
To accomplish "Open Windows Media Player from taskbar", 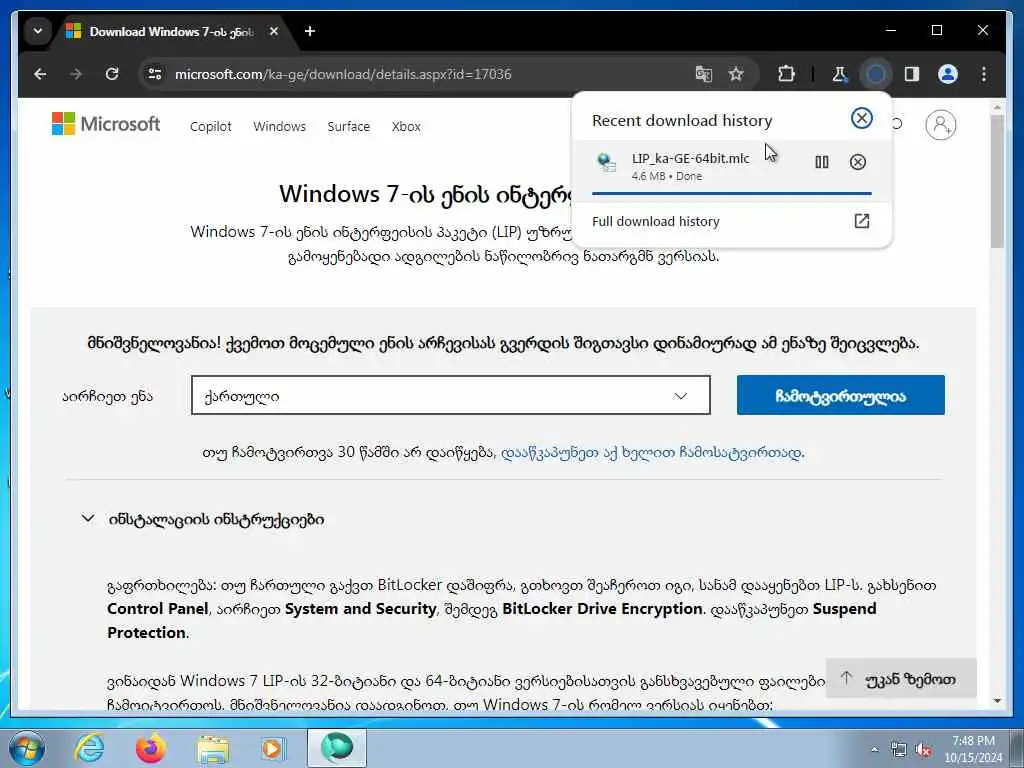I will (273, 748).
